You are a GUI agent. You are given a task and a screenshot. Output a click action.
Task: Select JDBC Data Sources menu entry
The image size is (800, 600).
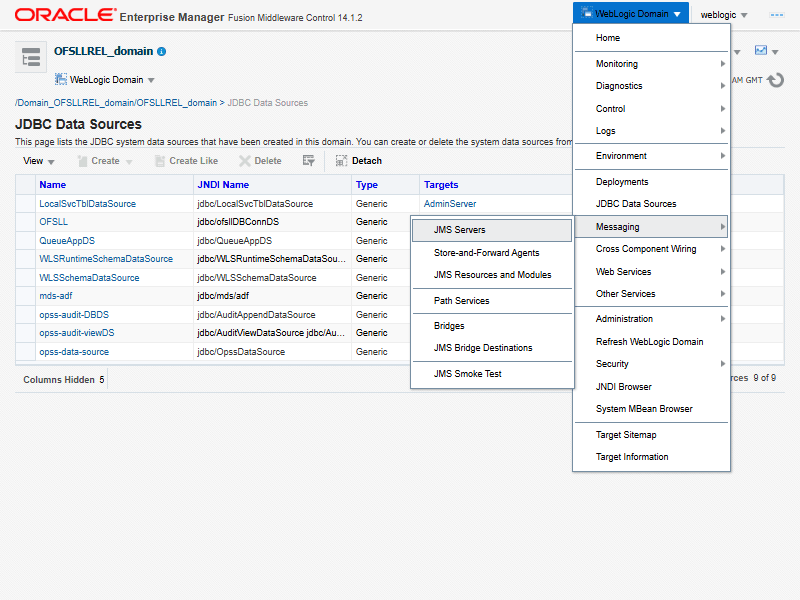pyautogui.click(x=652, y=204)
